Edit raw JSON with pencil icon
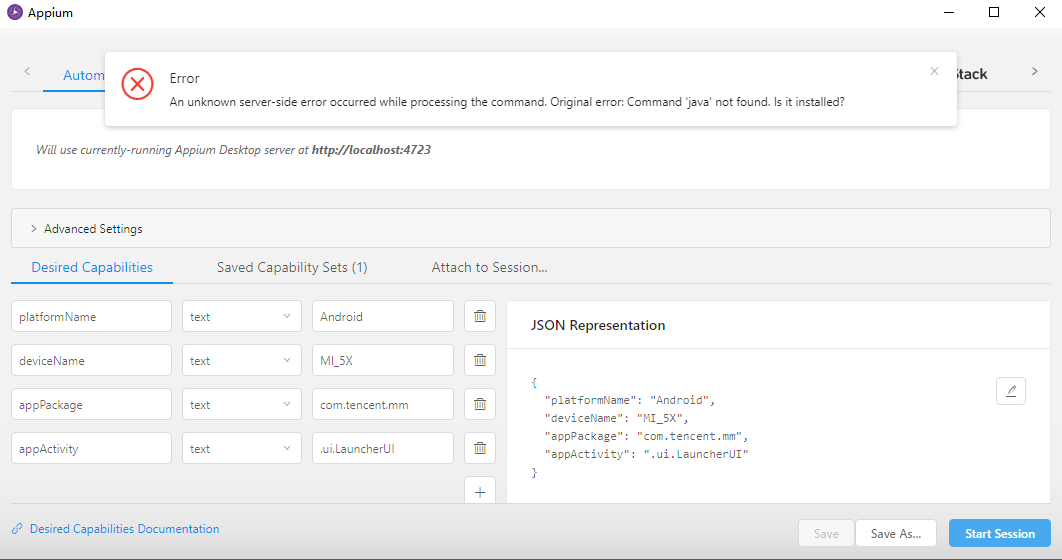The width and height of the screenshot is (1062, 560). [1011, 391]
